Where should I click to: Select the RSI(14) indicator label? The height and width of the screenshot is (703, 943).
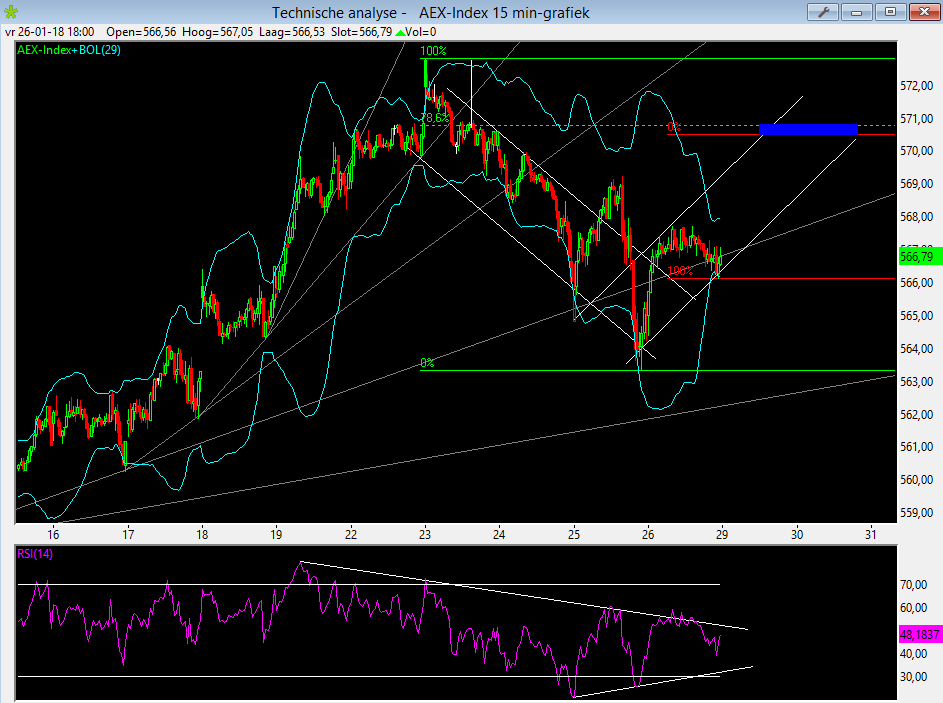[x=37, y=553]
